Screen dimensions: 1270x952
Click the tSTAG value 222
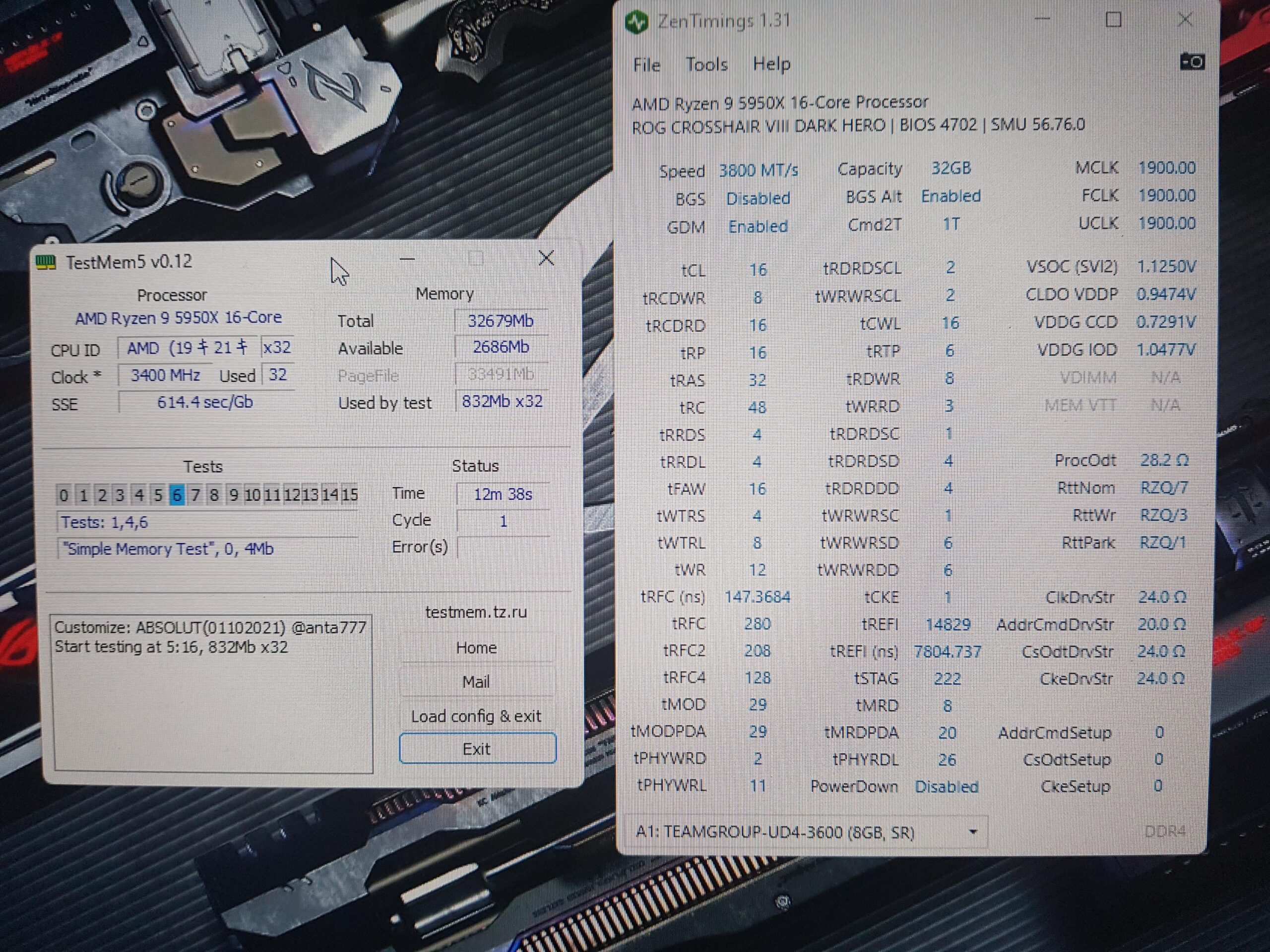click(948, 679)
